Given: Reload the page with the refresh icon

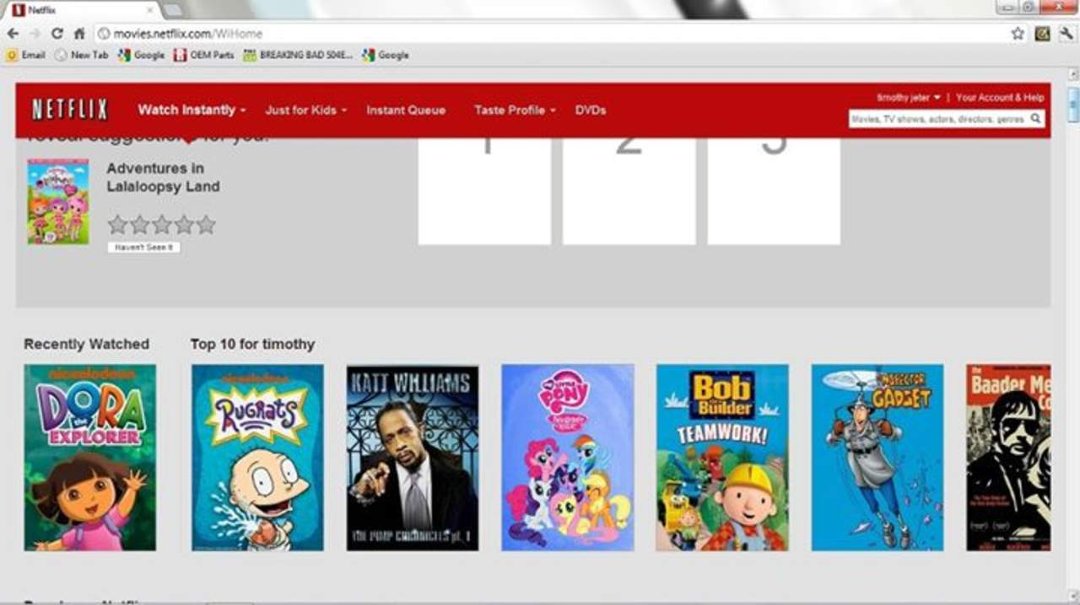Looking at the screenshot, I should [x=57, y=33].
